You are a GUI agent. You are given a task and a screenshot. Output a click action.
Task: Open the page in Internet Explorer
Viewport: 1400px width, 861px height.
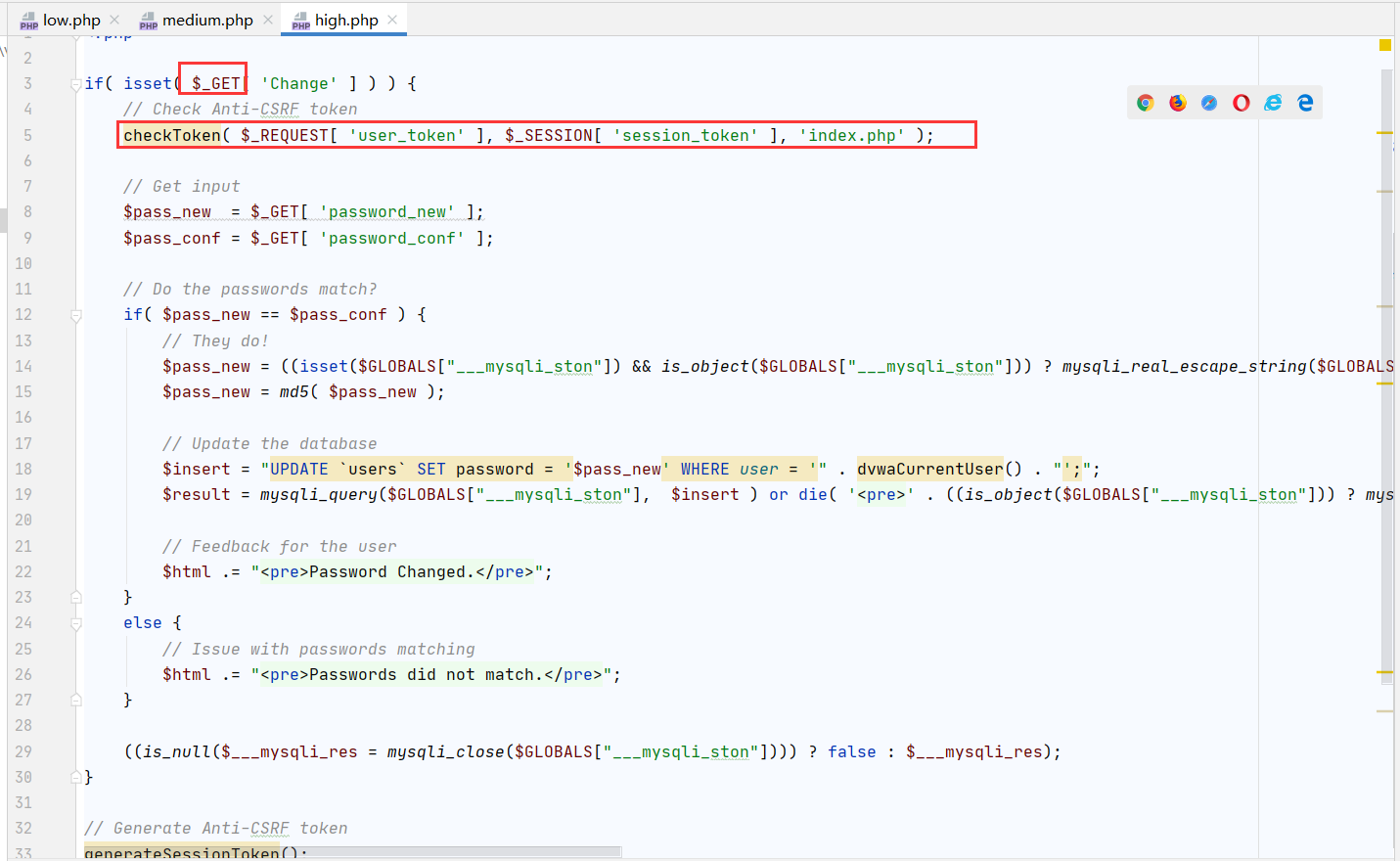click(x=1273, y=103)
